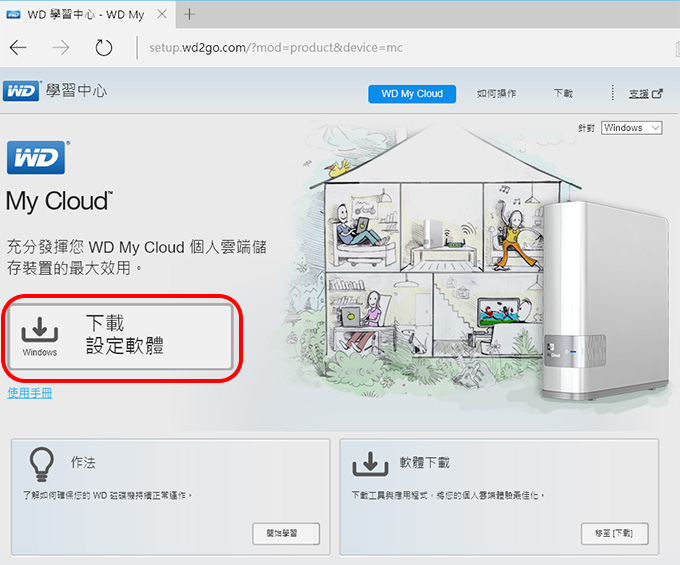Click the 開始學習 button
This screenshot has width=680, height=565.
(x=286, y=533)
